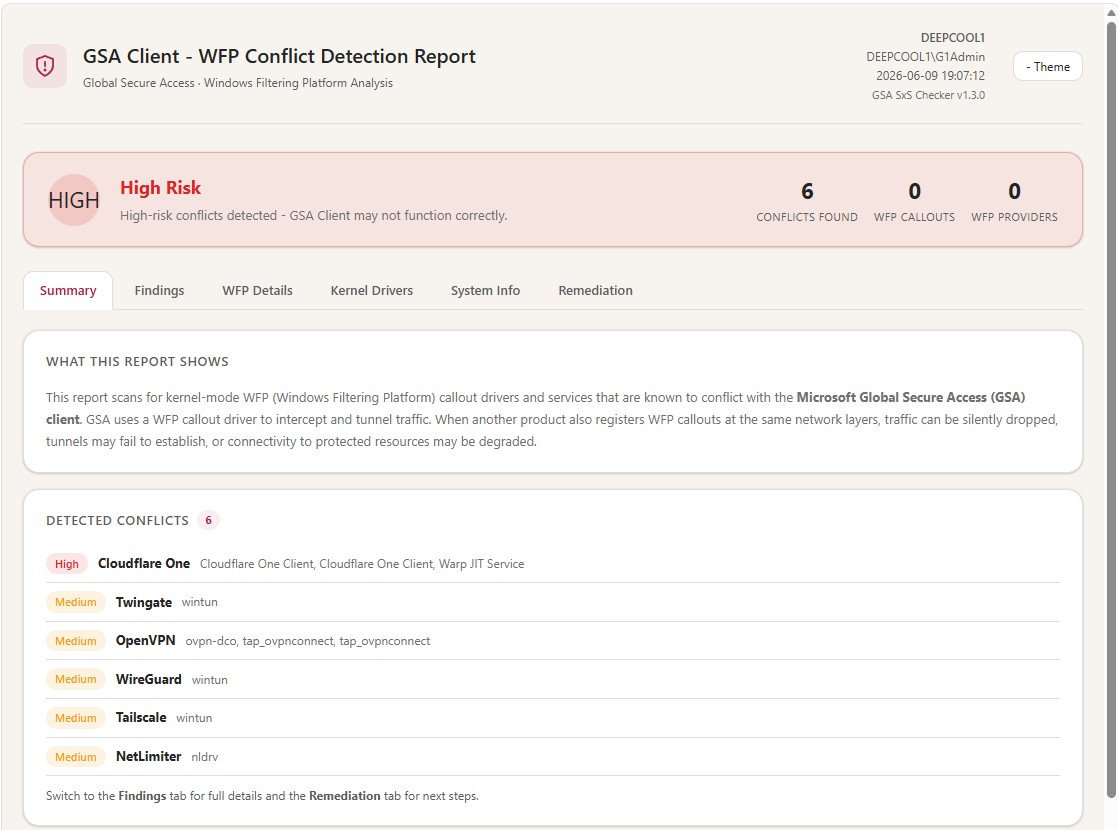Viewport: 1118px width, 830px height.
Task: Click the DEEPCOOL1 hostname text
Action: (x=953, y=38)
